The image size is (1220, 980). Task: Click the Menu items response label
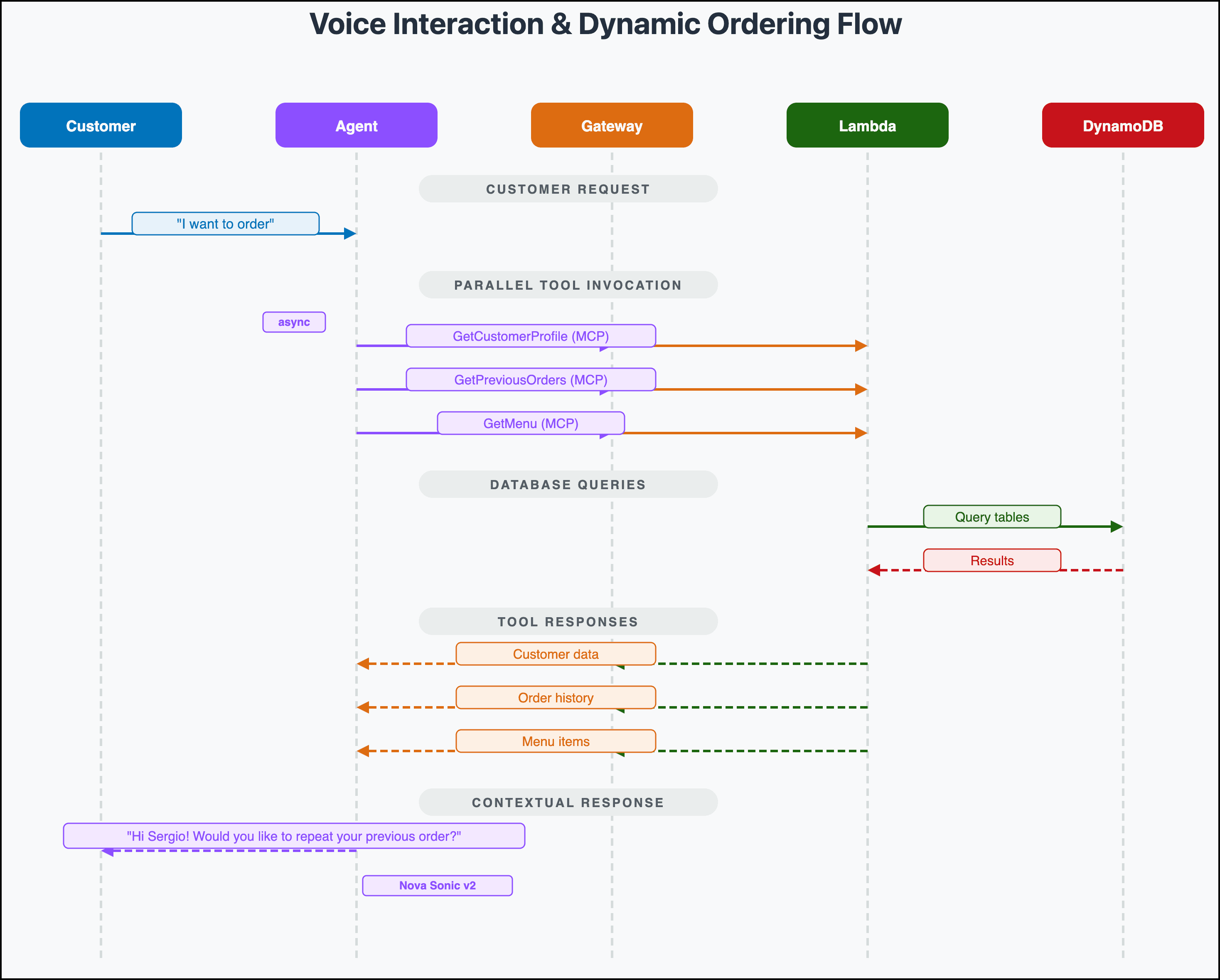[555, 741]
